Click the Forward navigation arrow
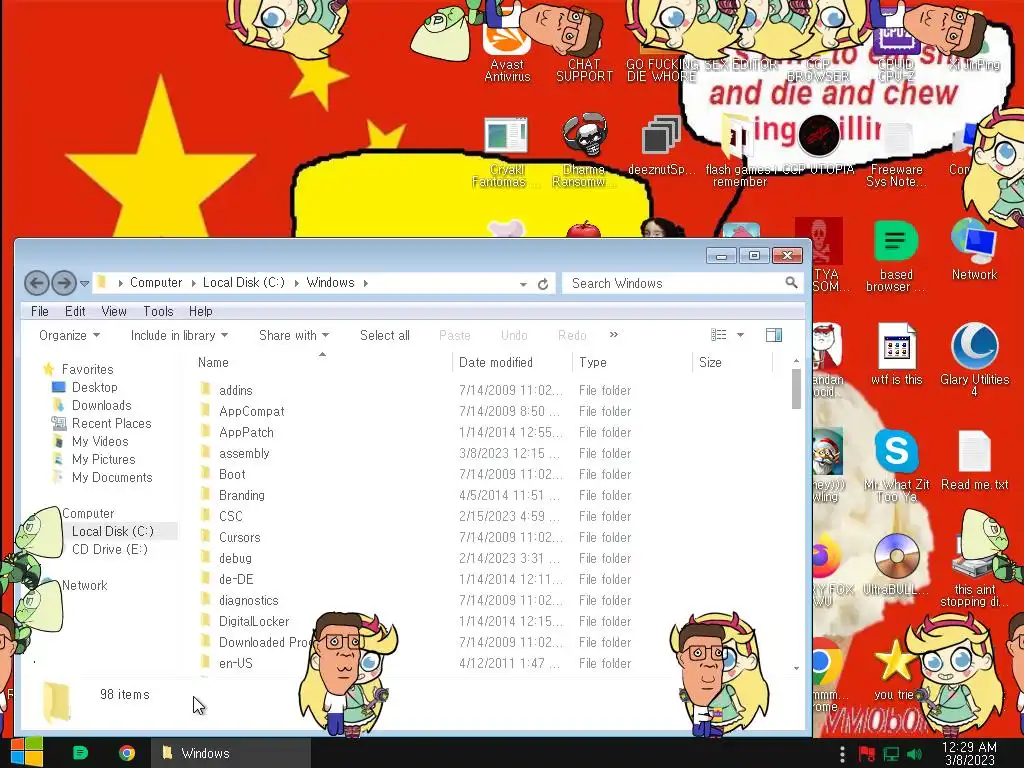 click(x=64, y=283)
